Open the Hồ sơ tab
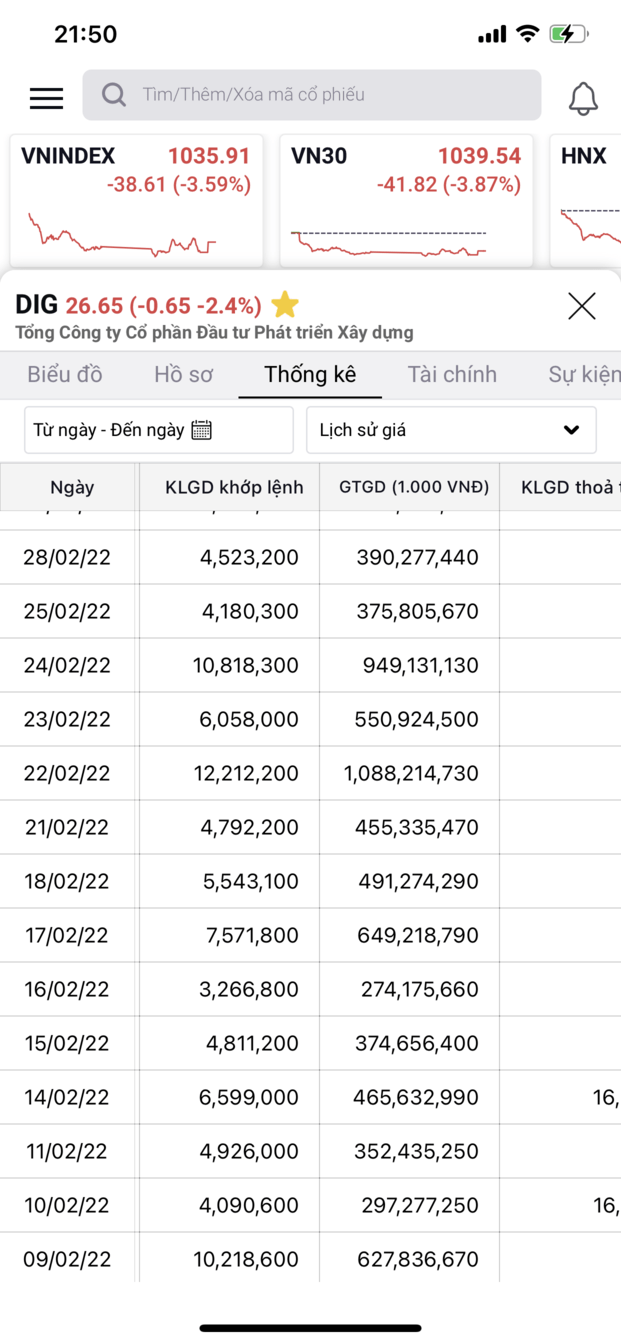 tap(183, 374)
